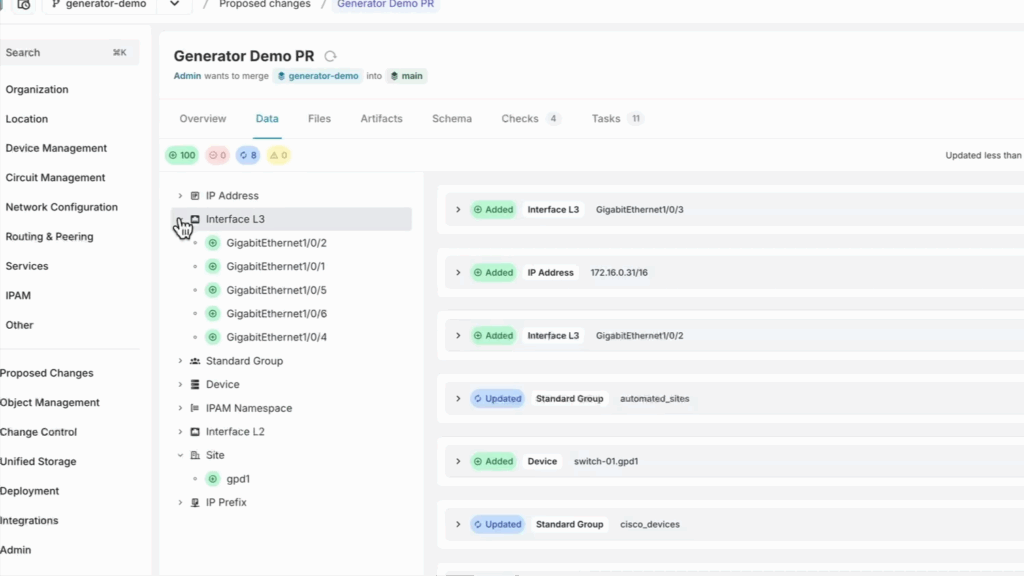Open IPAM in the sidebar
This screenshot has height=576, width=1024.
18,295
